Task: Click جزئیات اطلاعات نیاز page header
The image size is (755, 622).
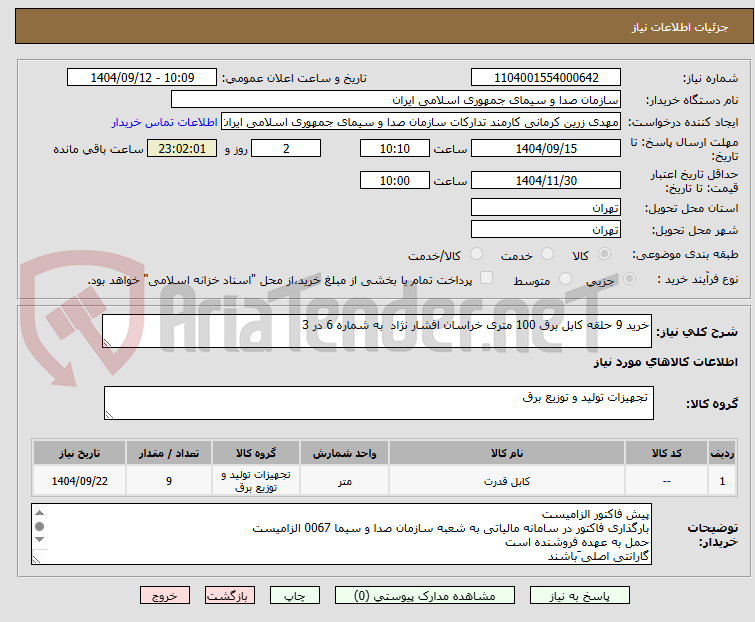Action: 679,27
